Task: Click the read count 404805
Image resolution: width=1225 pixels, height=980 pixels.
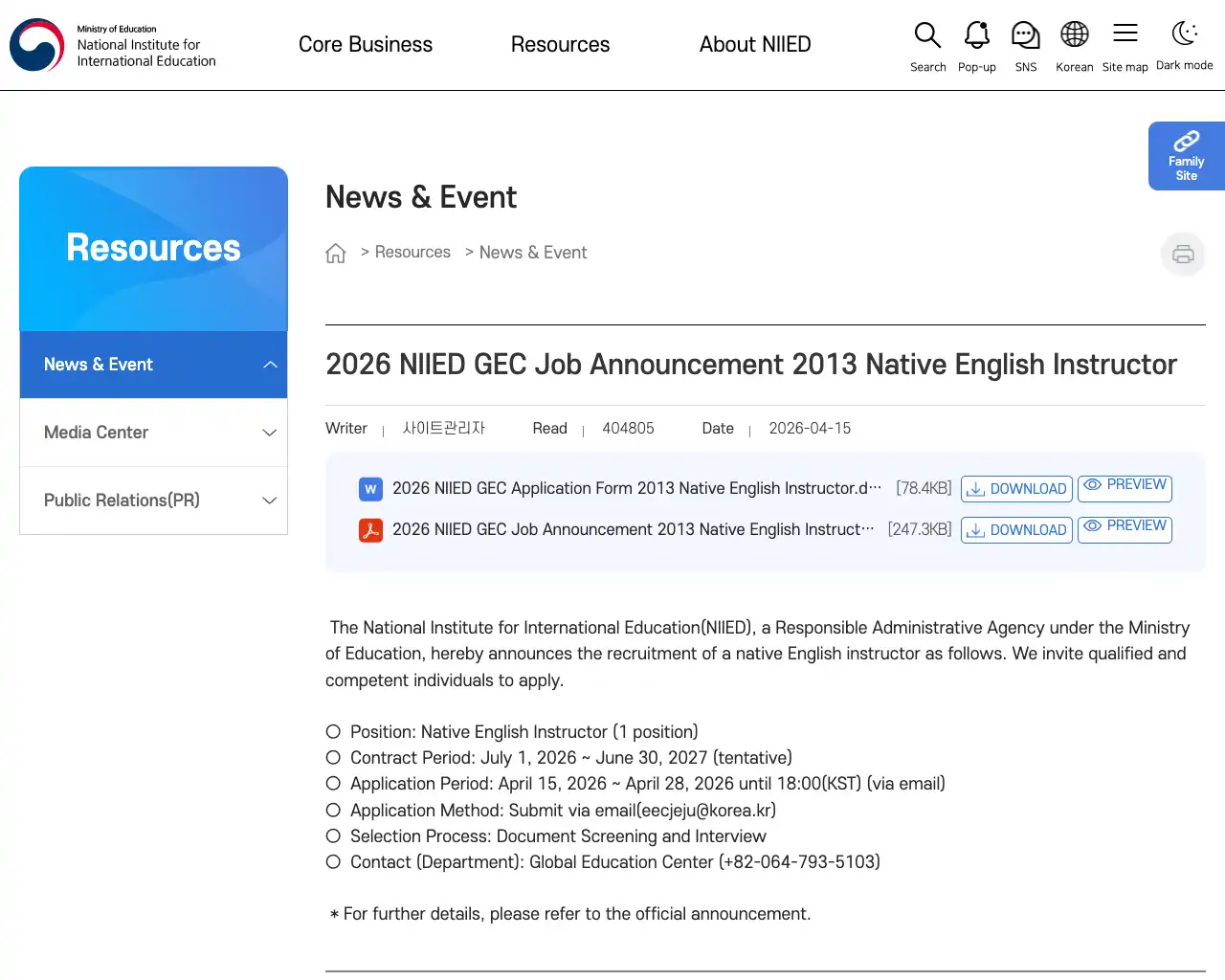Action: (628, 429)
